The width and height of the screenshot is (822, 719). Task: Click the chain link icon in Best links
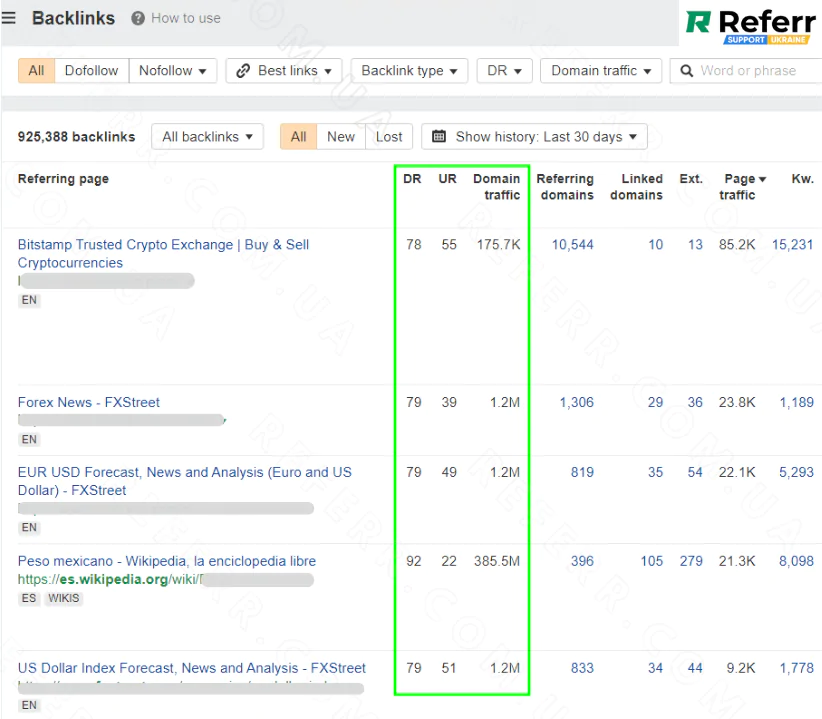[243, 71]
